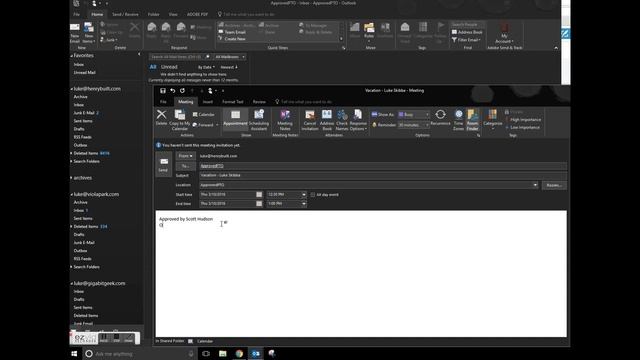
Task: Show Unread messages filter
Action: (169, 67)
